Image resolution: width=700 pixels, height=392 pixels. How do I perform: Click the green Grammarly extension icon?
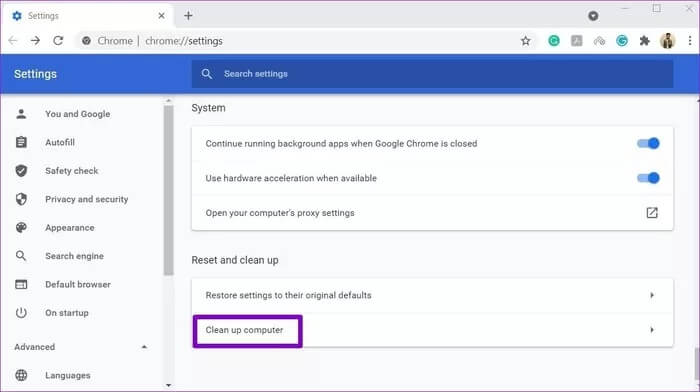pyautogui.click(x=554, y=41)
